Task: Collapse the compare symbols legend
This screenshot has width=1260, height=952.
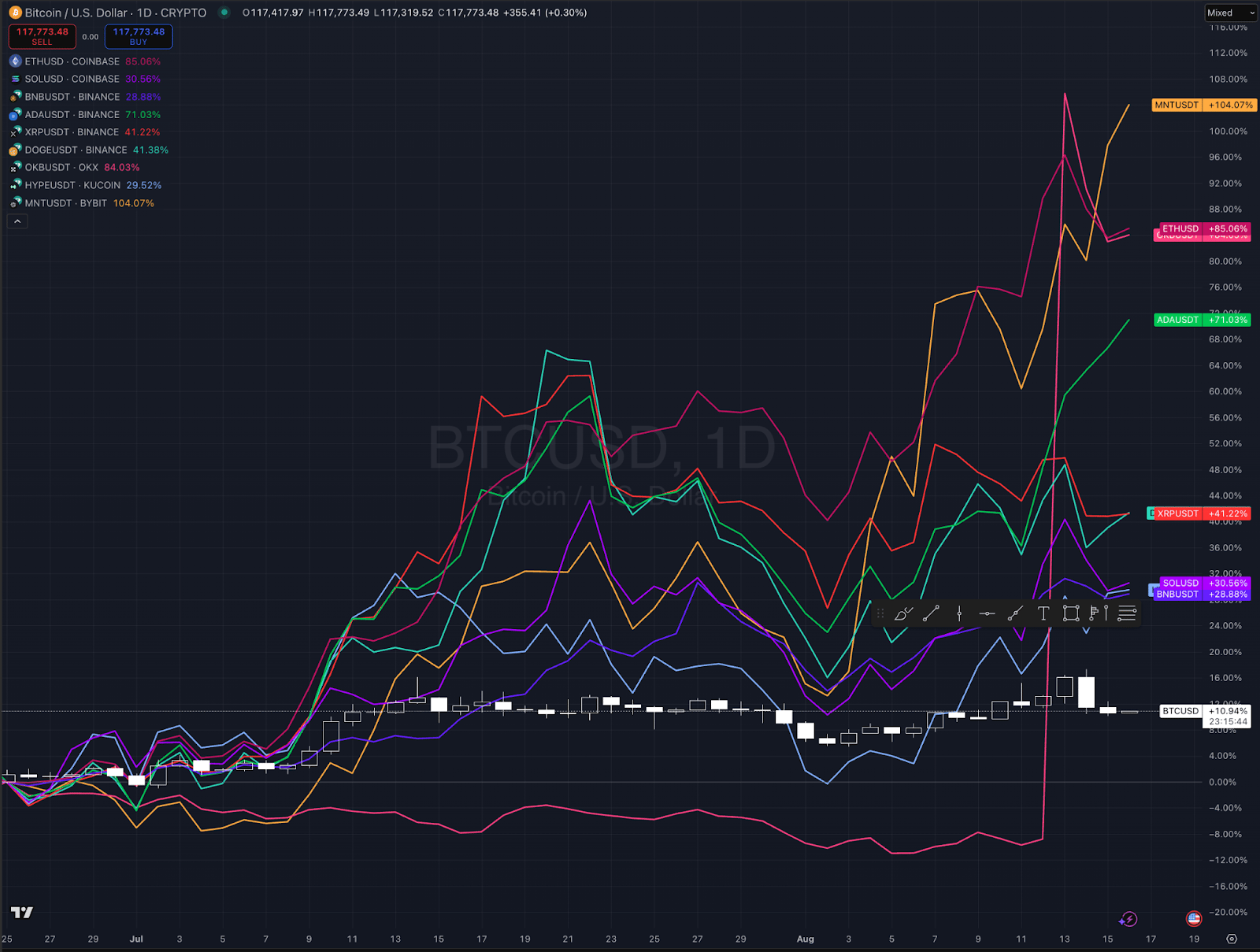Action: click(17, 221)
